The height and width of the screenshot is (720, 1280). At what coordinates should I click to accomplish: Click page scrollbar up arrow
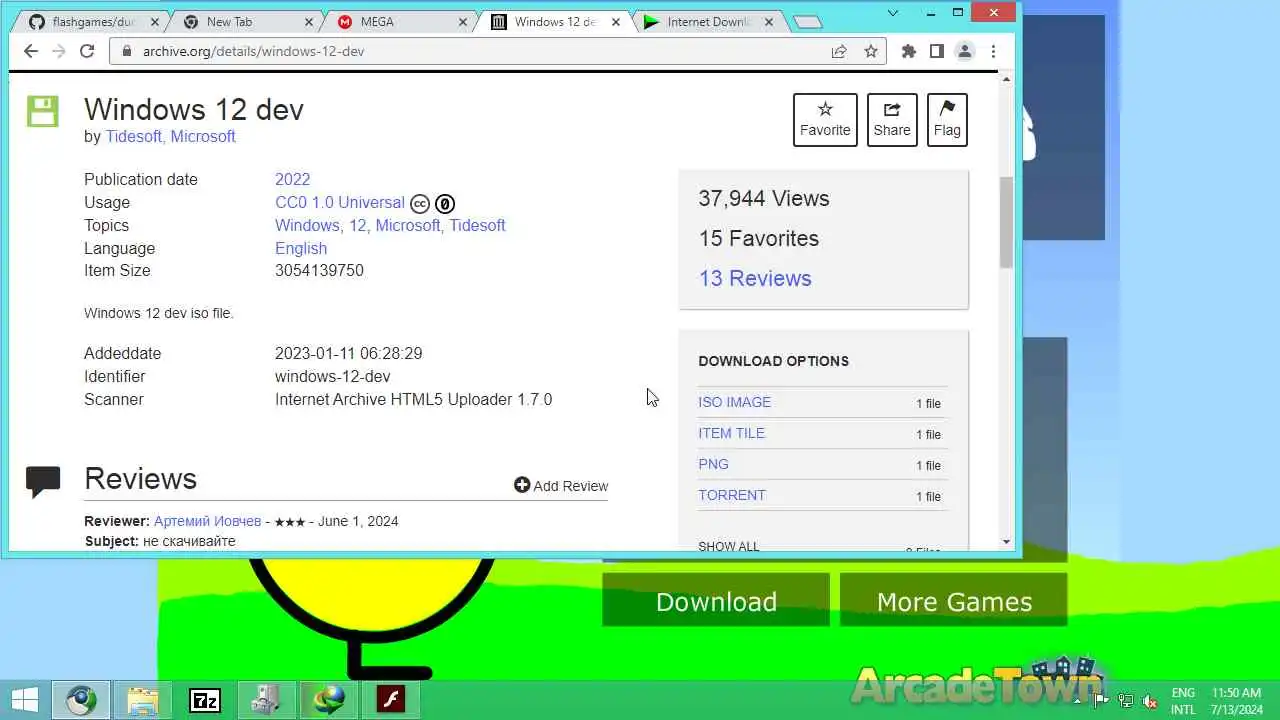coord(1006,79)
